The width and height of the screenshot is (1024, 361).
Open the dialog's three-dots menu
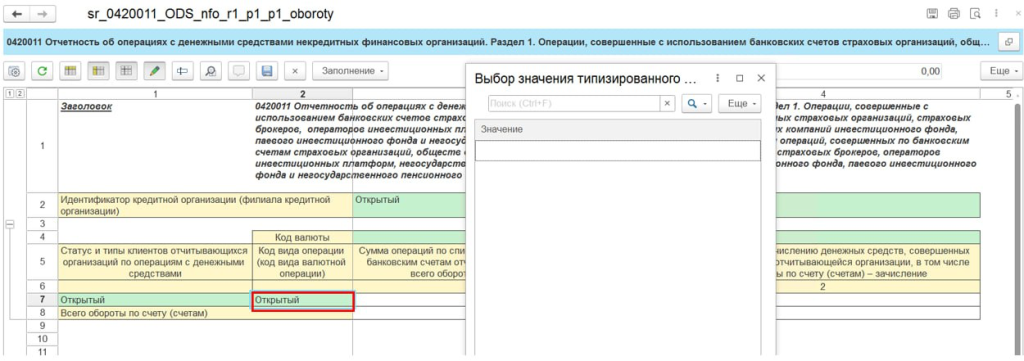pyautogui.click(x=718, y=78)
